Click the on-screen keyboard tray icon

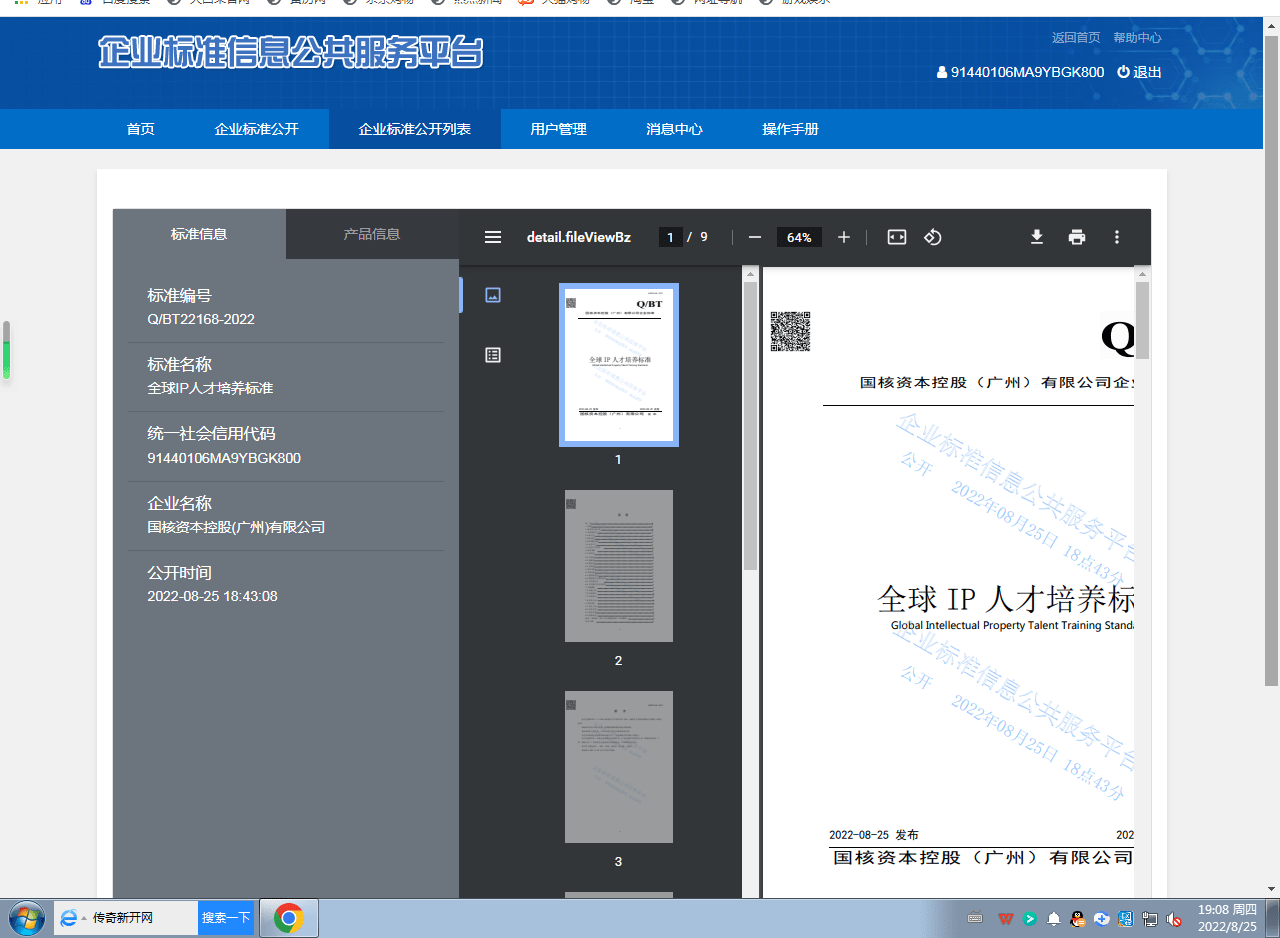click(976, 918)
